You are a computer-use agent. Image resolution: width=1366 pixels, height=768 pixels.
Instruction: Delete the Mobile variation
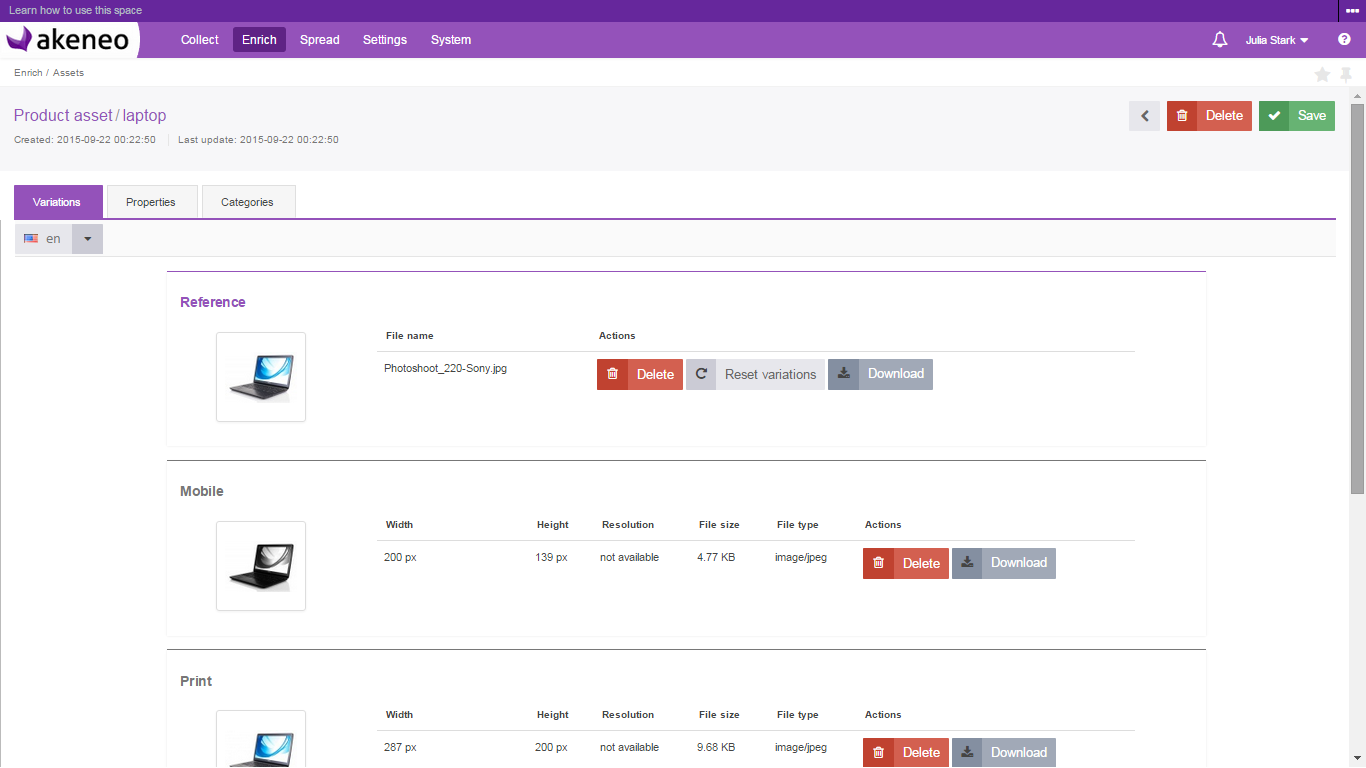click(x=905, y=563)
